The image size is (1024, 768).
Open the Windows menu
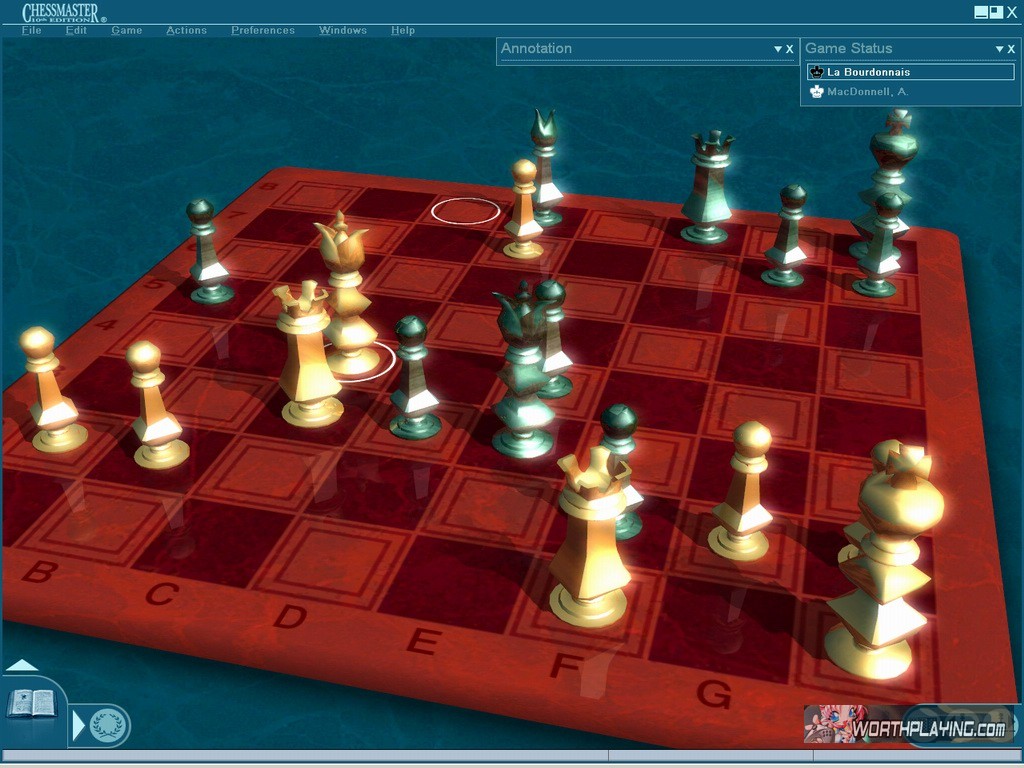(x=343, y=30)
